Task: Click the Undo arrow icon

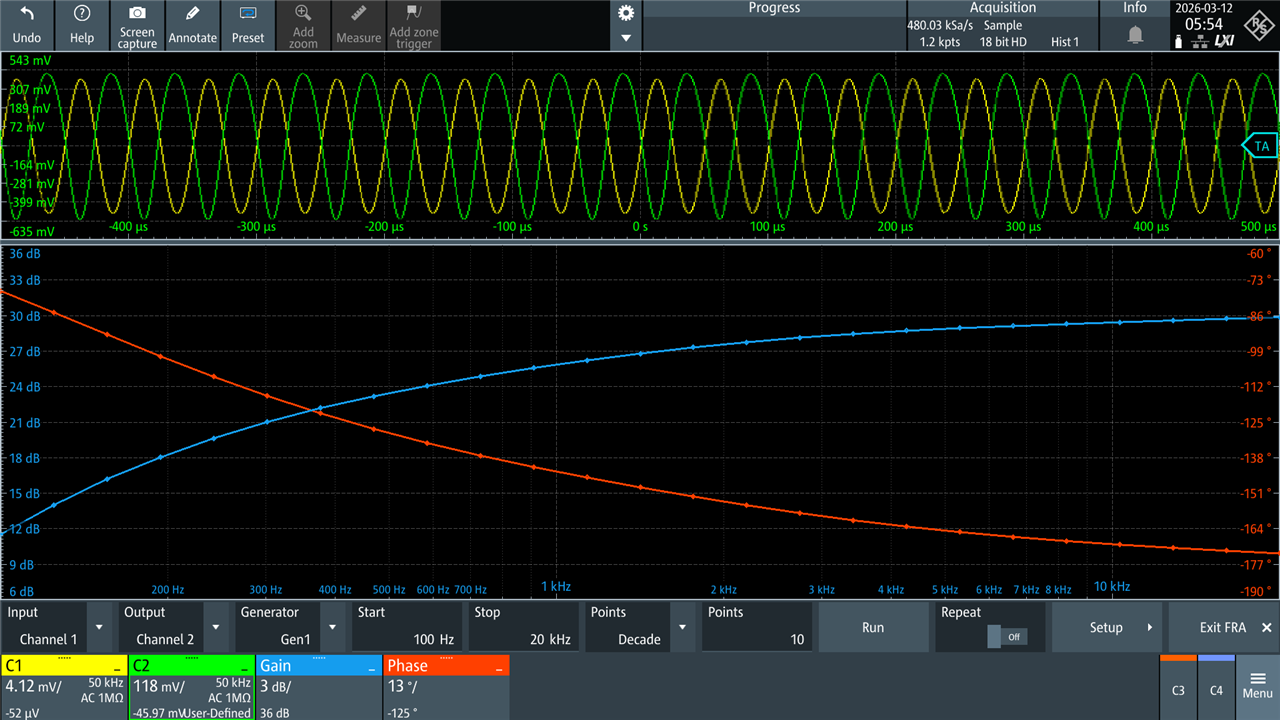Action: 27,15
